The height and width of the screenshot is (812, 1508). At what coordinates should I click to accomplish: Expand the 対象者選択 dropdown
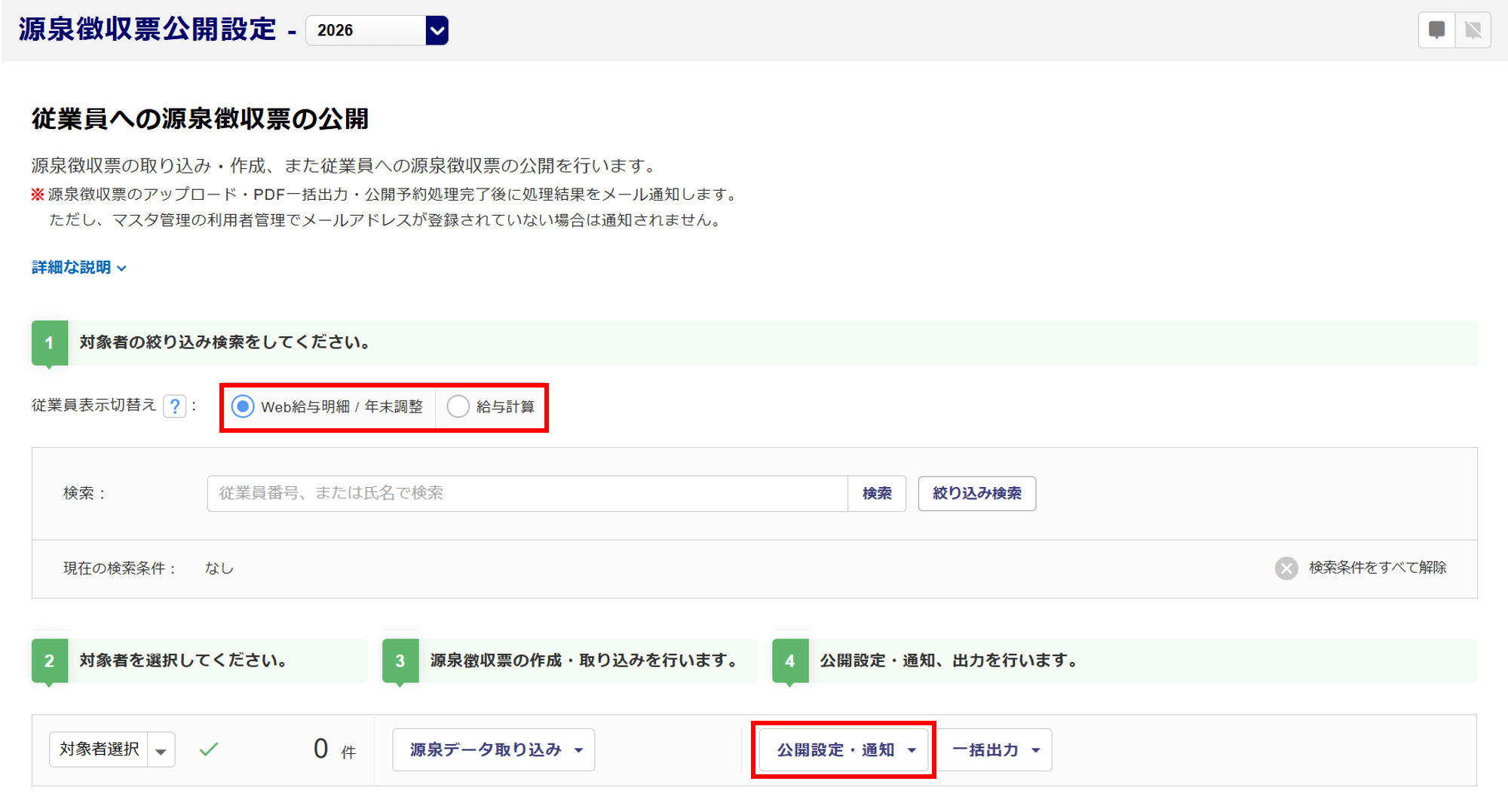click(x=161, y=750)
